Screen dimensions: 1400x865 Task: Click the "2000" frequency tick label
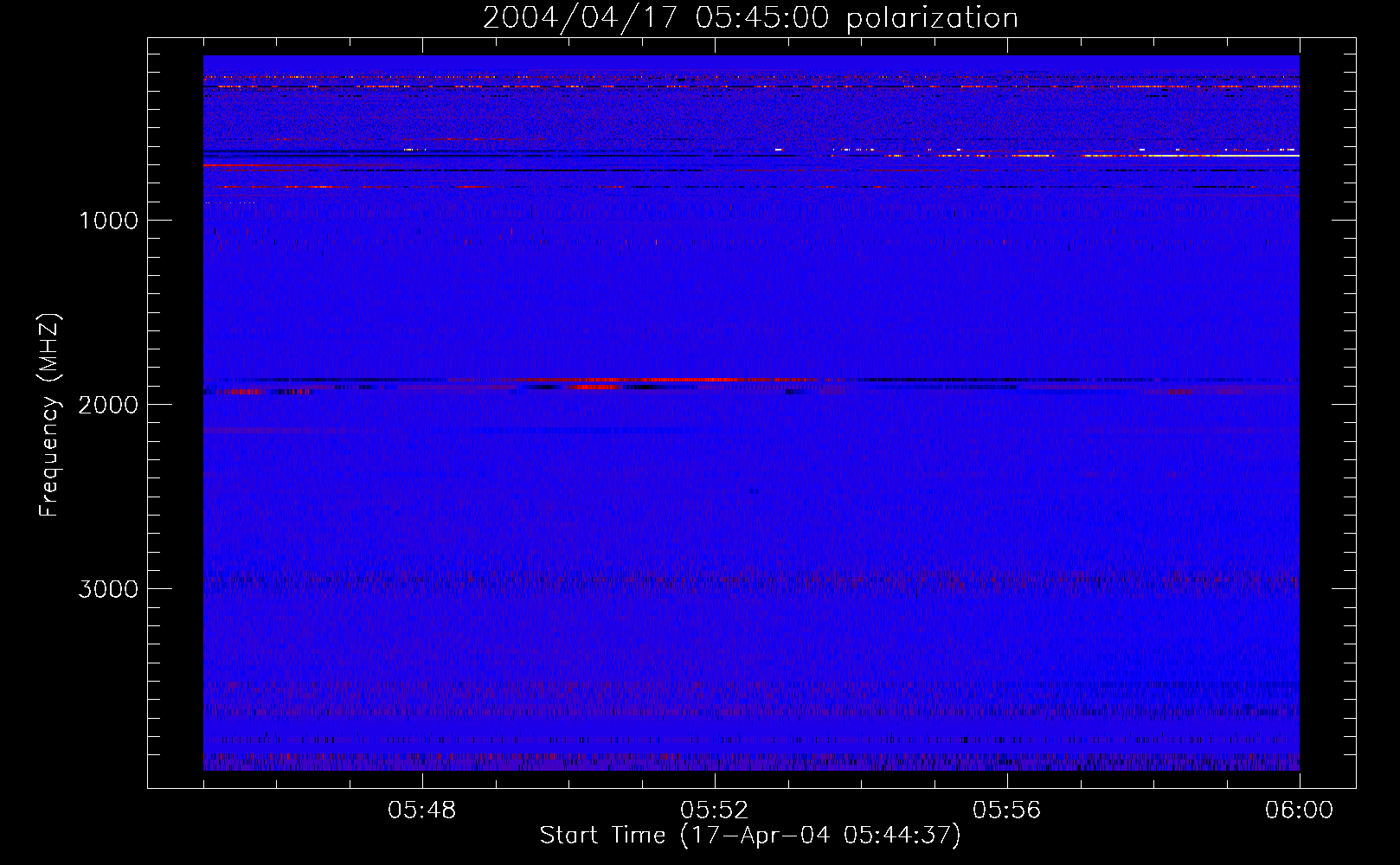(108, 405)
